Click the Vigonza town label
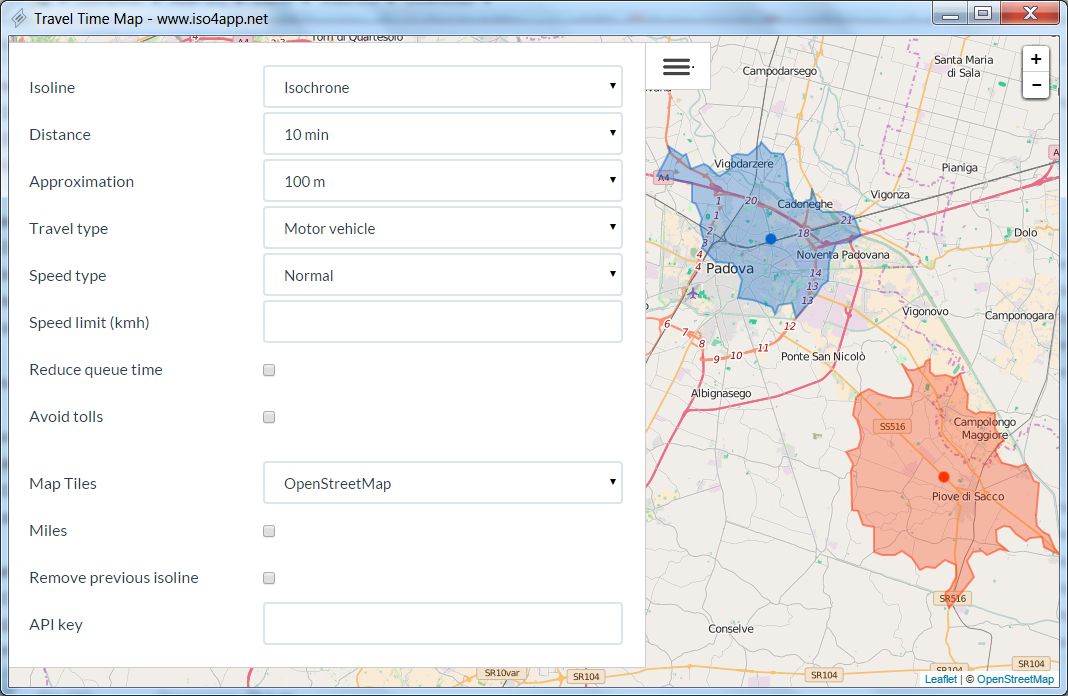Image resolution: width=1068 pixels, height=696 pixels. point(890,195)
